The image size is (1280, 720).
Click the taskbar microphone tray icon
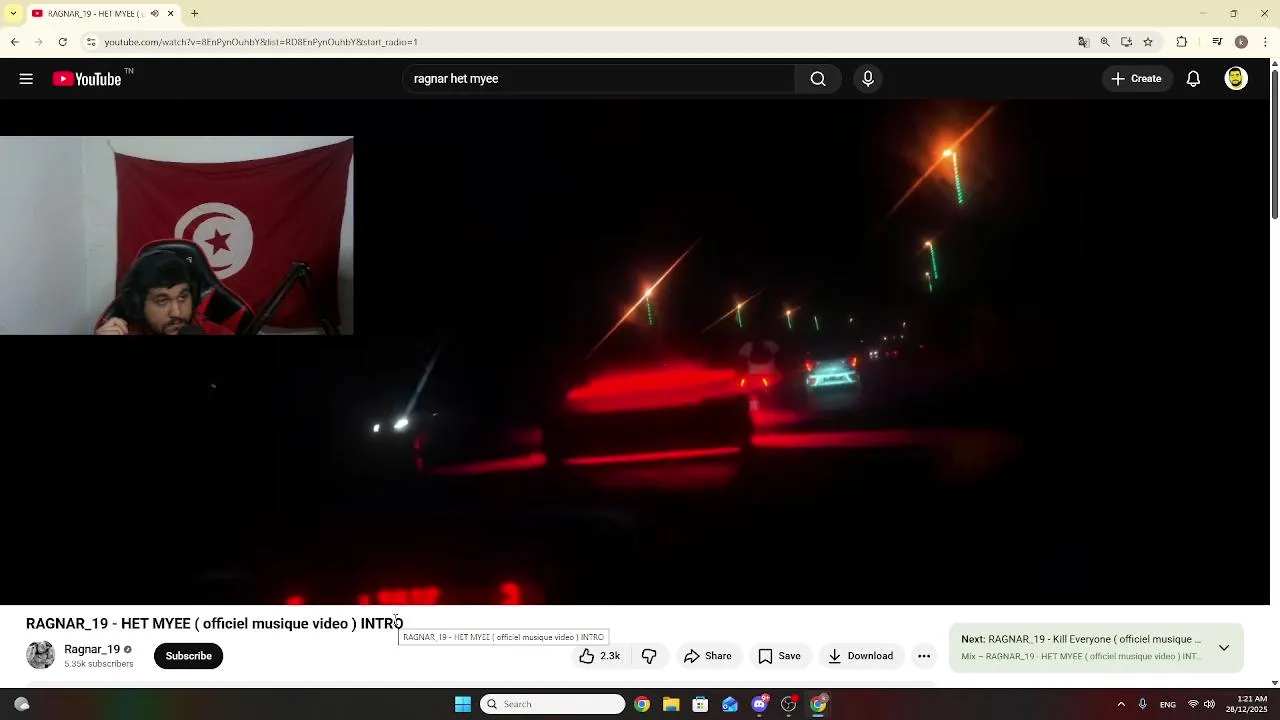tap(1142, 704)
